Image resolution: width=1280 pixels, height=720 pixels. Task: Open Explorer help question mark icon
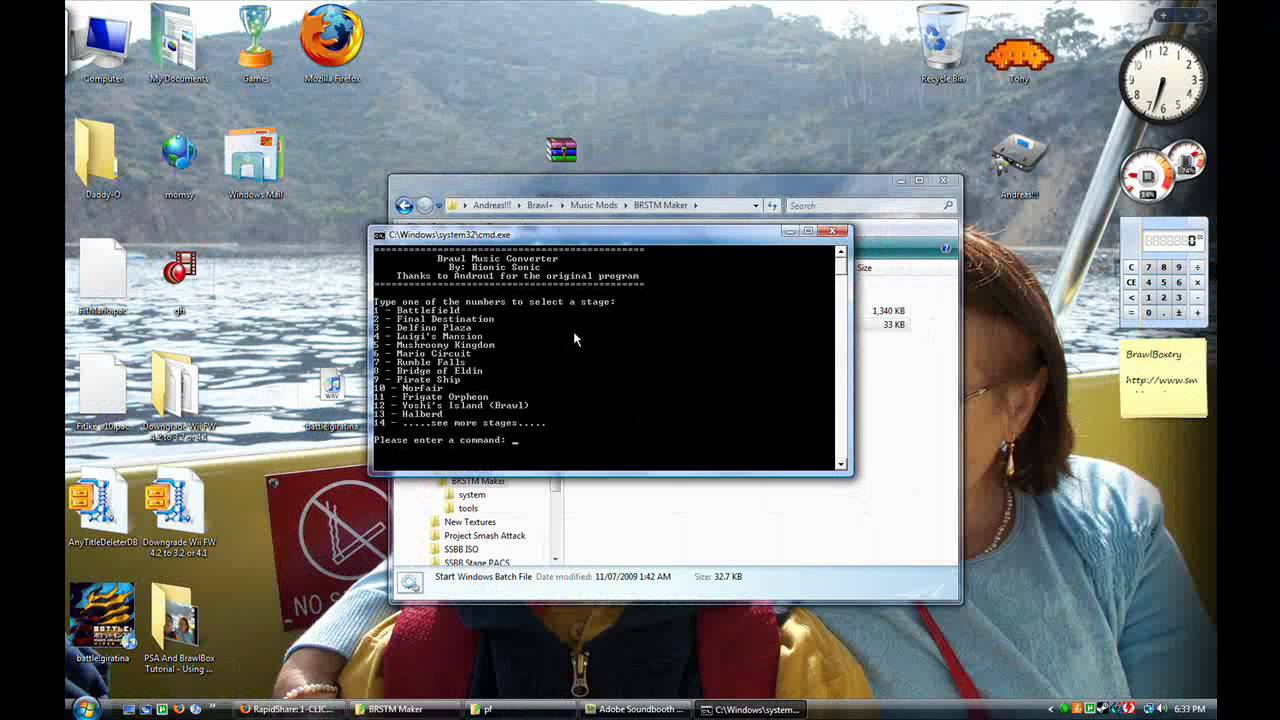coord(945,248)
